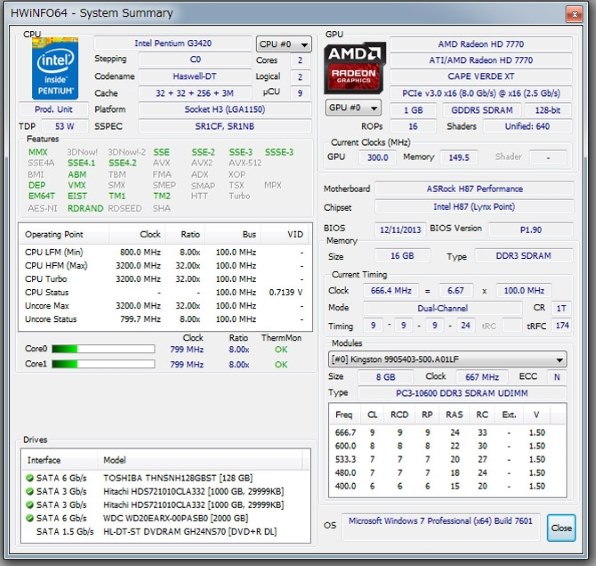This screenshot has height=566, width=596.
Task: Click the Dual-Channel mode field
Action: click(x=443, y=308)
